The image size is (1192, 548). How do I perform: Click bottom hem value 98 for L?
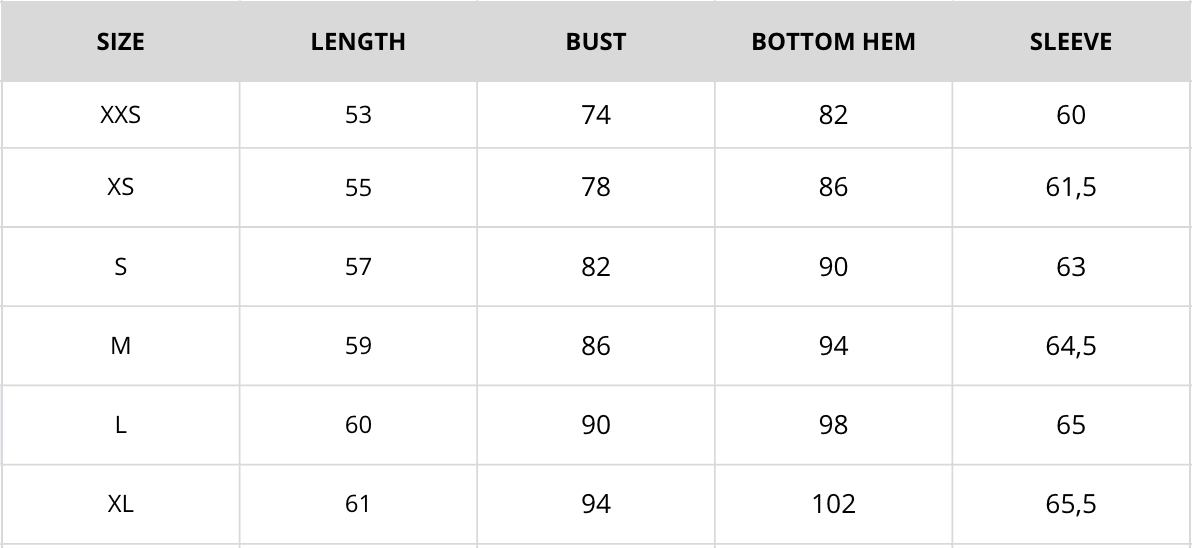pyautogui.click(x=833, y=425)
